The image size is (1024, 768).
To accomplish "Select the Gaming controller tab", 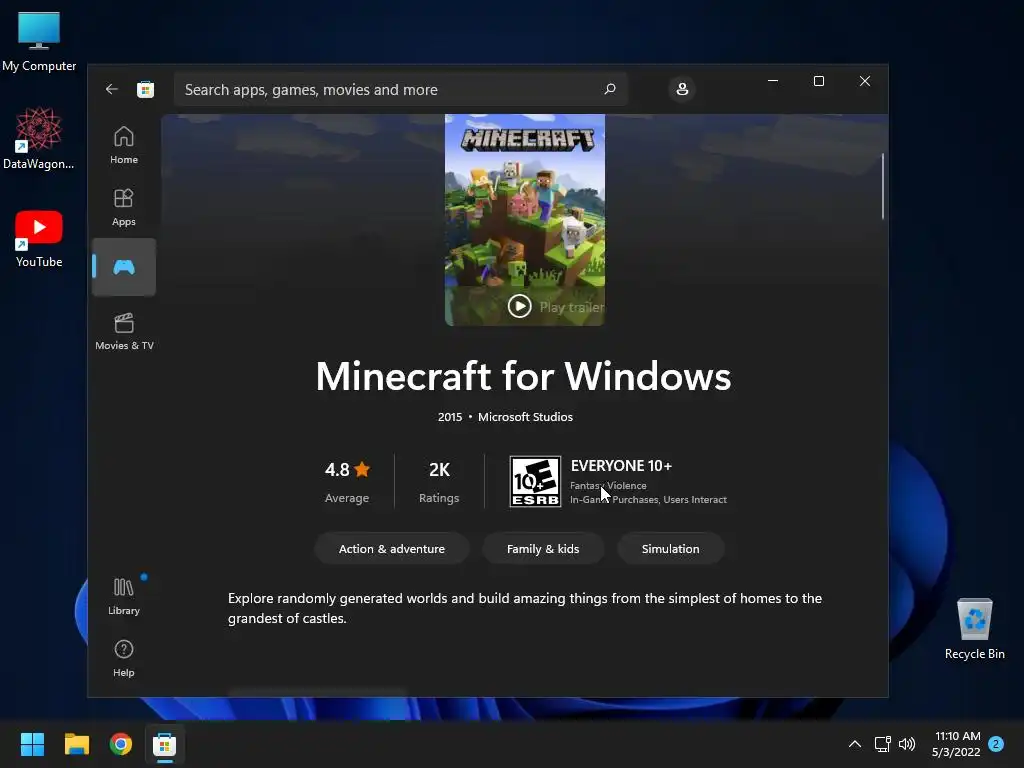I will (x=123, y=267).
